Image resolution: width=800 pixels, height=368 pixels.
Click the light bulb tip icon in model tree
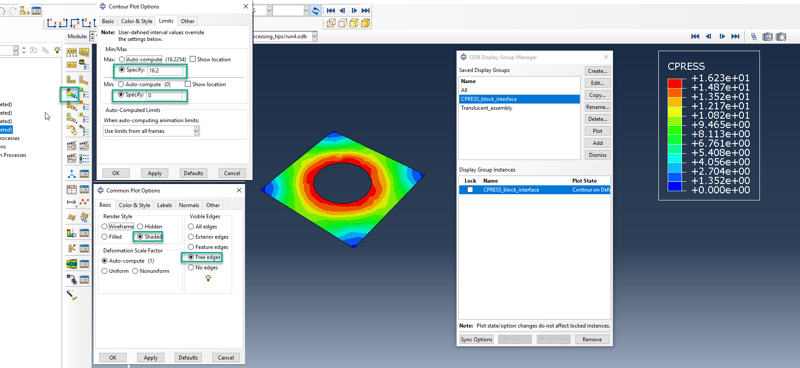pyautogui.click(x=57, y=50)
